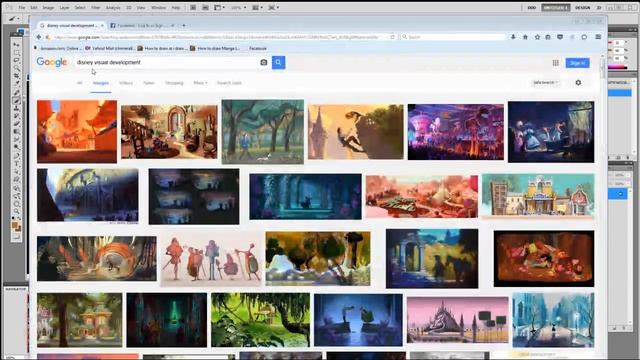The width and height of the screenshot is (640, 360).
Task: Click the color spectrum ramp in Color panel
Action: pyautogui.click(x=618, y=67)
